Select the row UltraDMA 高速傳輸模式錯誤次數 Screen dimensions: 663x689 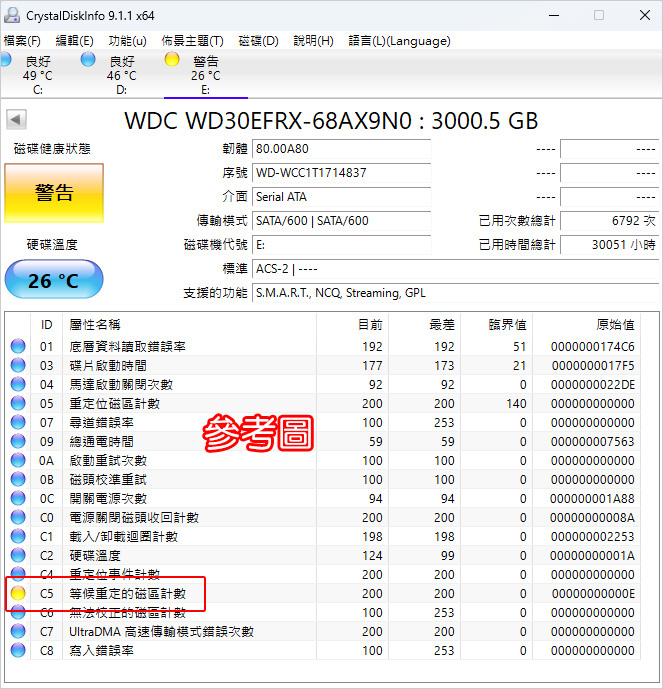323,631
